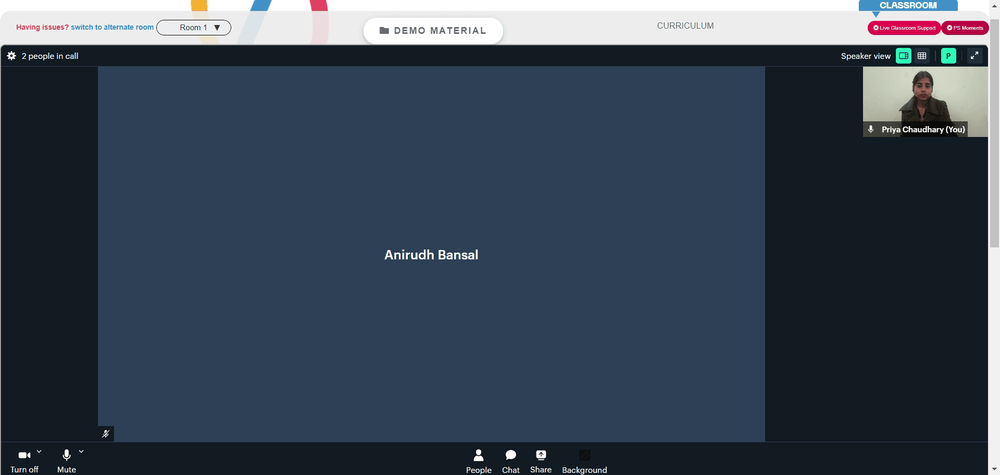This screenshot has height=475, width=1000.
Task: Turn off the camera
Action: click(x=24, y=461)
